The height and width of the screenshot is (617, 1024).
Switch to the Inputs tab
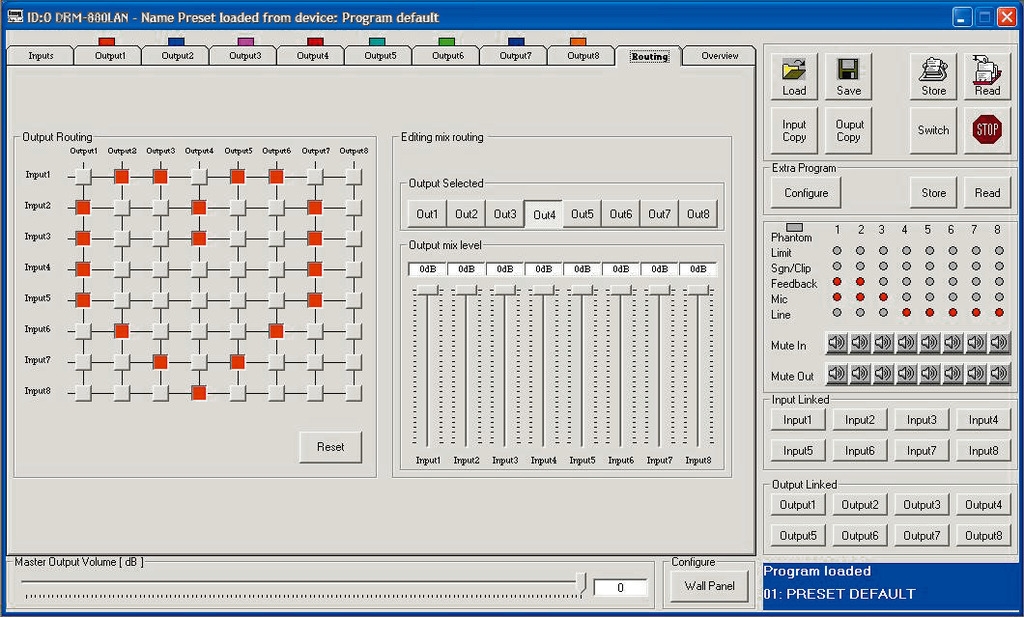coord(40,55)
